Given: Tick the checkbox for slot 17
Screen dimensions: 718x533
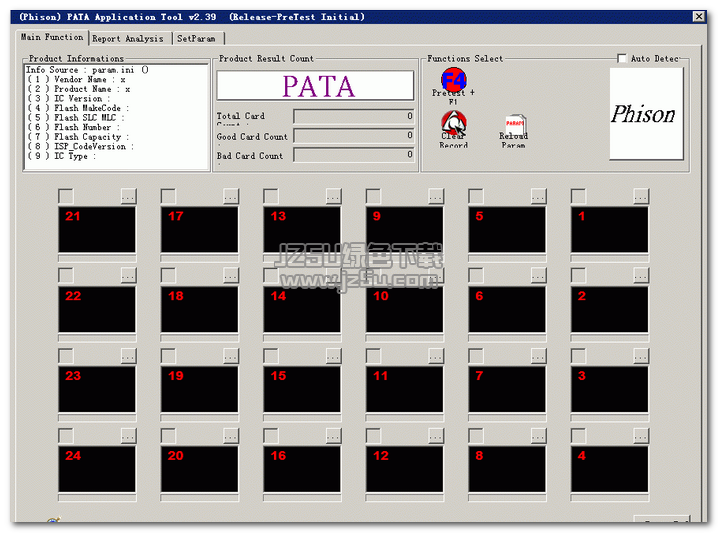Looking at the screenshot, I should (169, 196).
